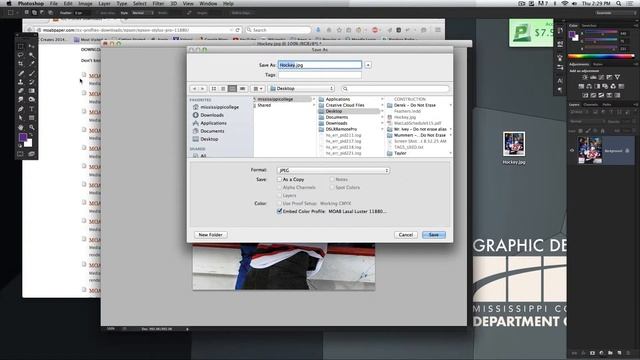
Task: Click the New Folder button
Action: 211,235
